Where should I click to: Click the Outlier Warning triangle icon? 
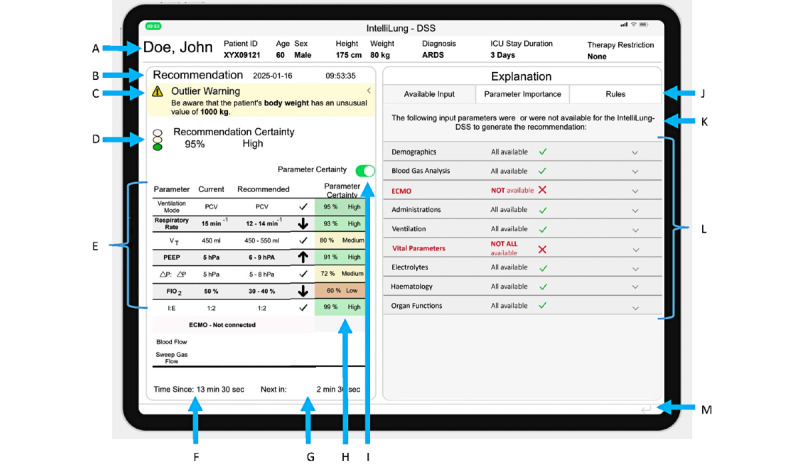(157, 91)
